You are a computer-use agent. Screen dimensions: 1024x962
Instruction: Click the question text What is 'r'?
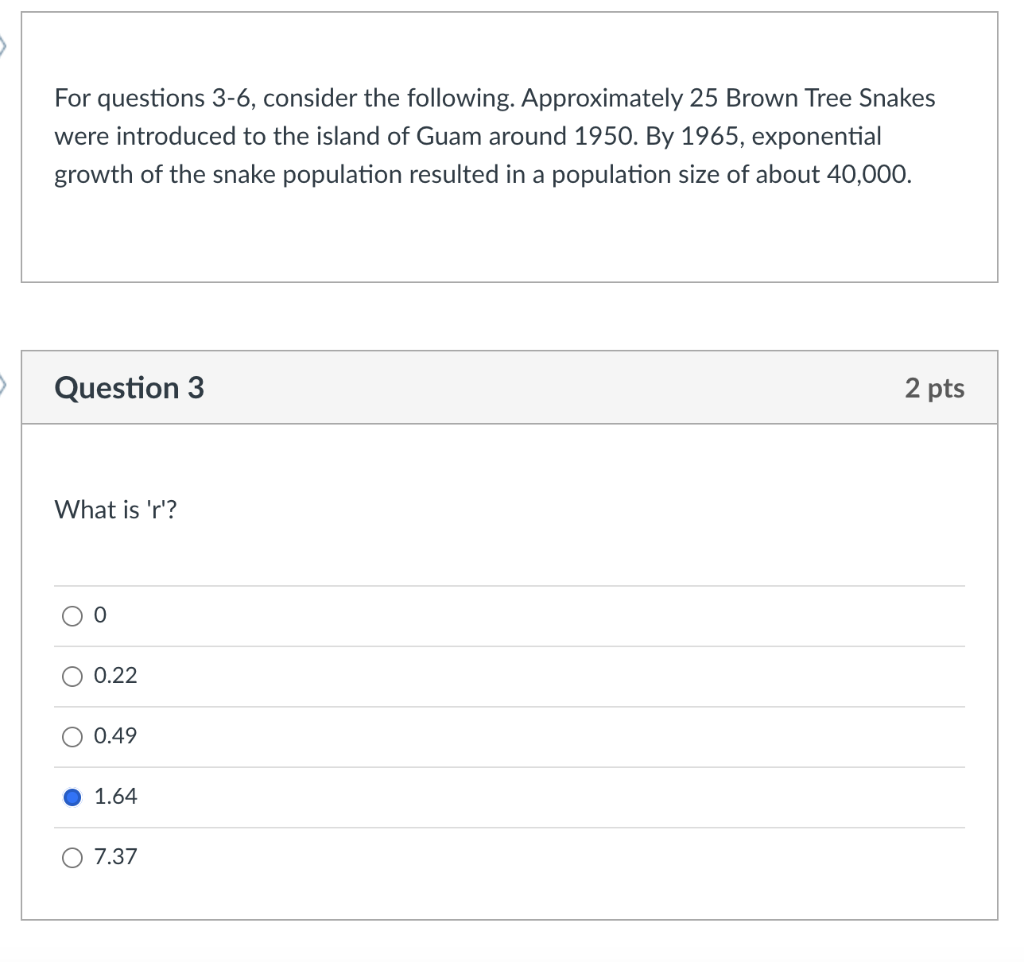click(116, 510)
